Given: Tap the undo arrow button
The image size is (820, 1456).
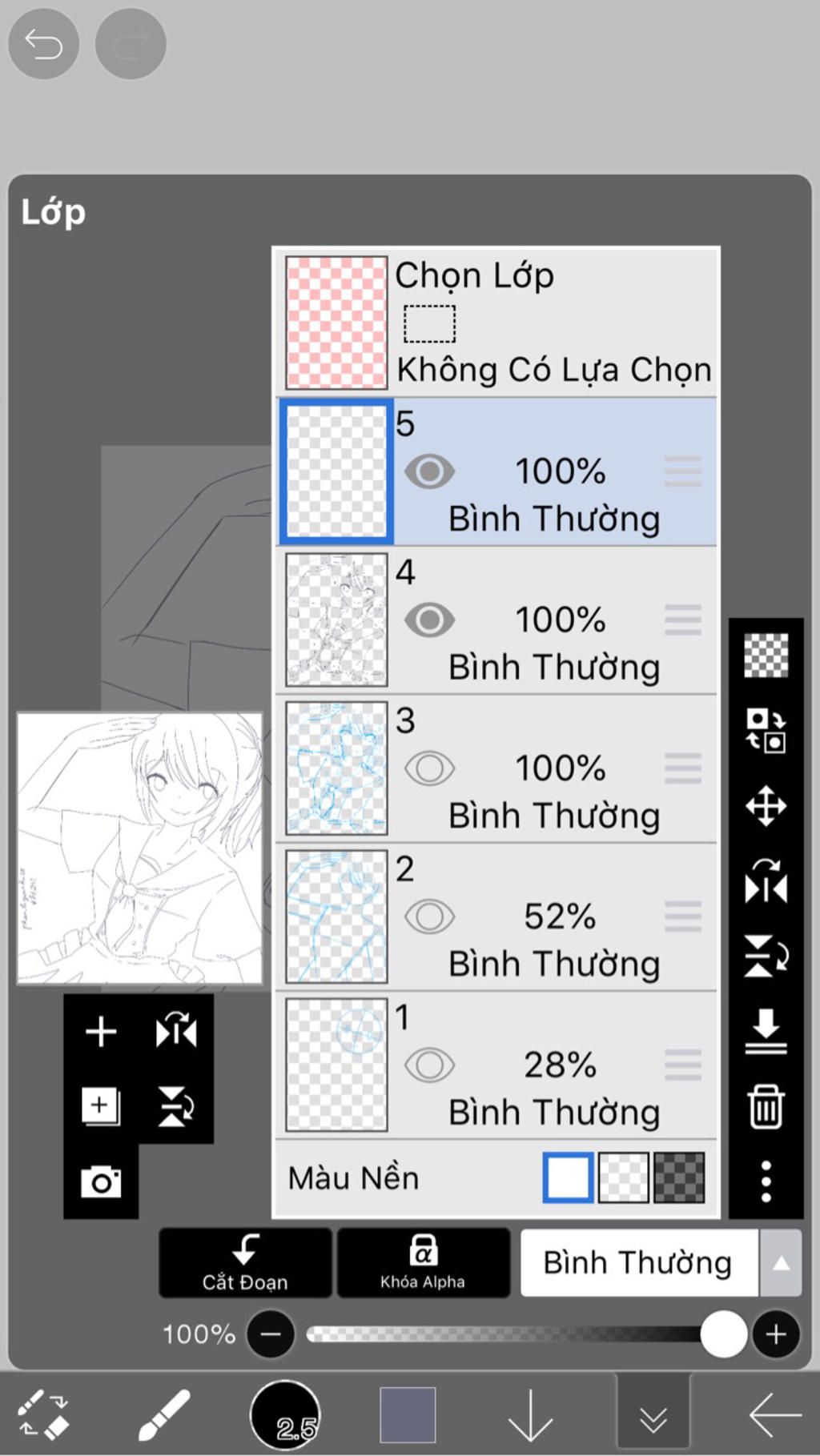Looking at the screenshot, I should click(43, 44).
